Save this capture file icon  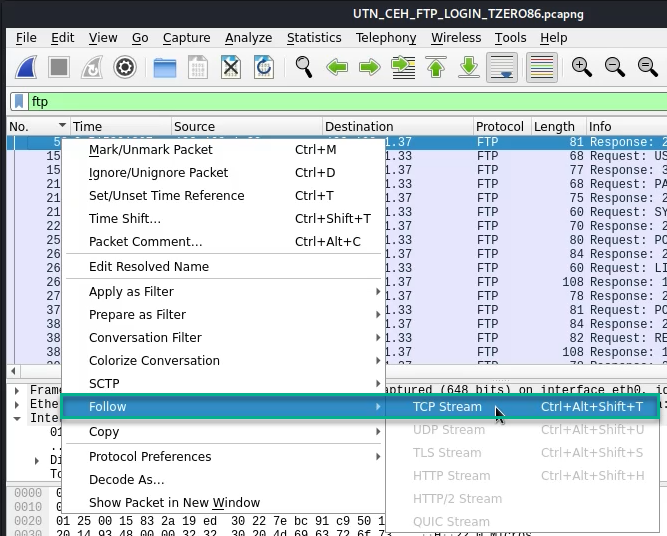[198, 67]
